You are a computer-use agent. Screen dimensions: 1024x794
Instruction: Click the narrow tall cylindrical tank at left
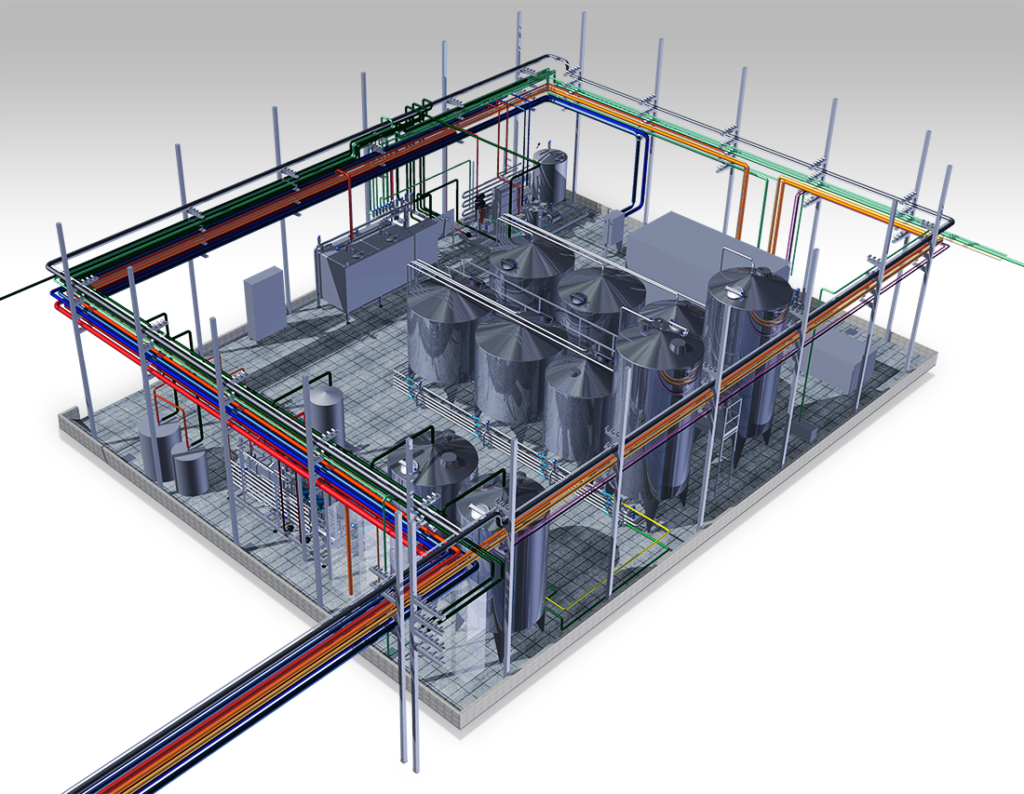point(325,418)
